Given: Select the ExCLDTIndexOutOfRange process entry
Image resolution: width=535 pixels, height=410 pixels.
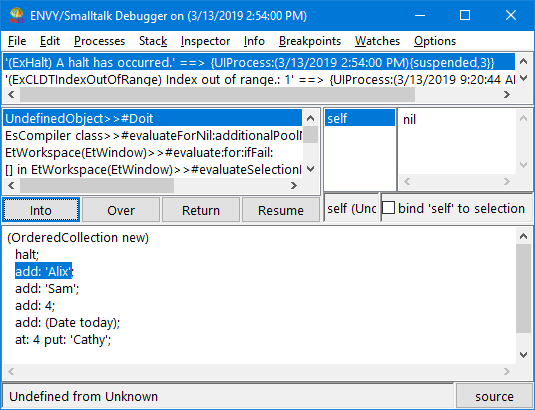Looking at the screenshot, I should point(259,79).
